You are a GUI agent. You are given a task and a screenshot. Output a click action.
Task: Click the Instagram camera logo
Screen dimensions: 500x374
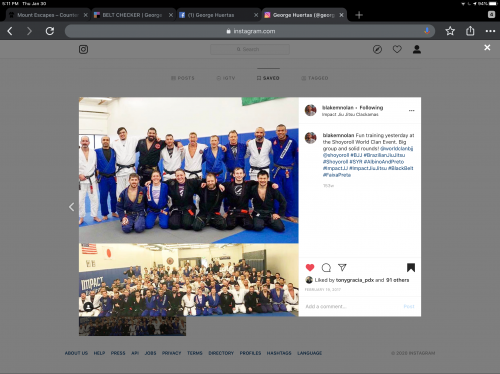click(x=83, y=49)
